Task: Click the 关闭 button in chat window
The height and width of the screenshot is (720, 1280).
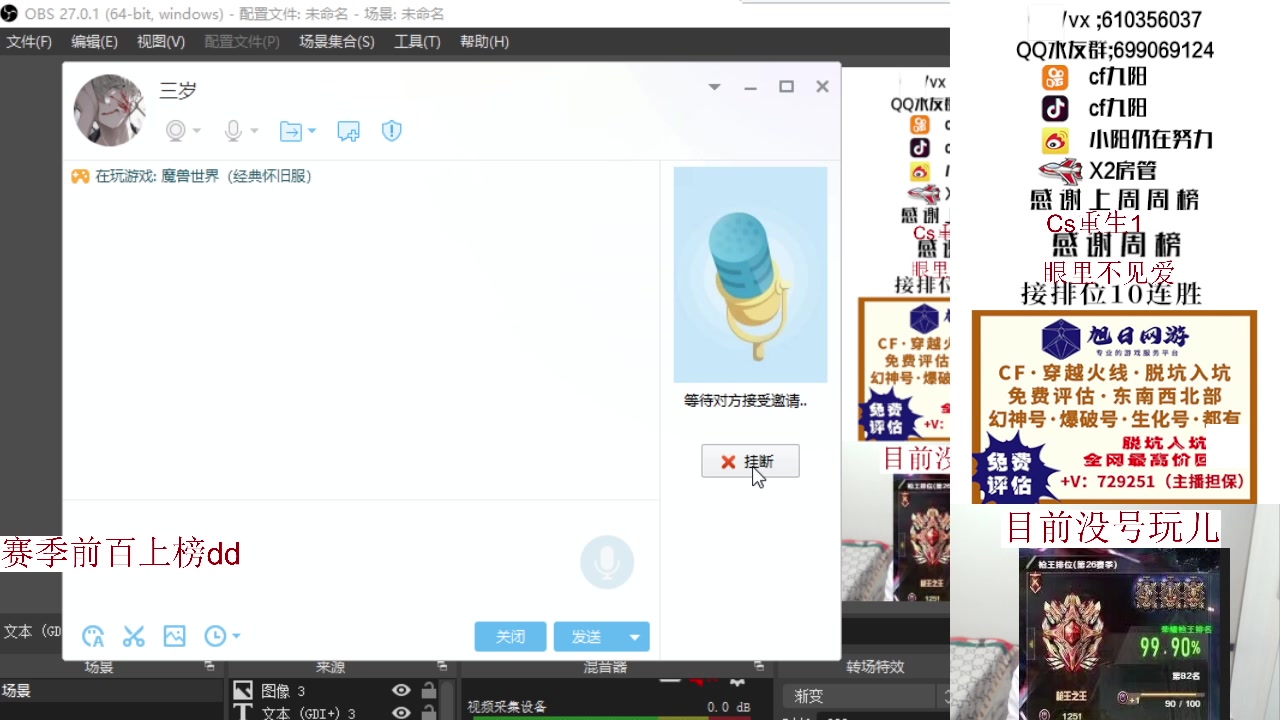Action: [x=510, y=637]
